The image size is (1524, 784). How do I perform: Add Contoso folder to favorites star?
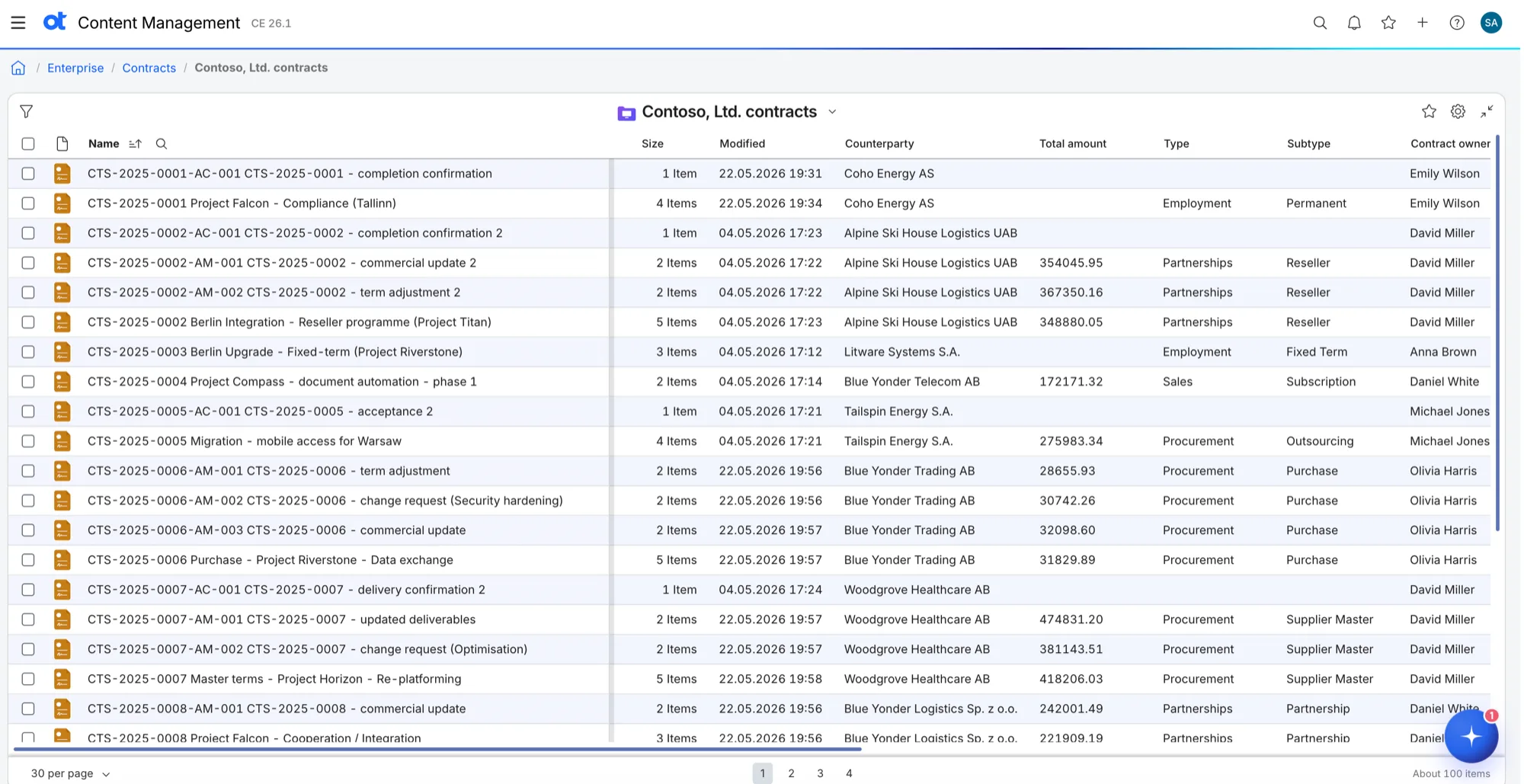pos(1429,111)
